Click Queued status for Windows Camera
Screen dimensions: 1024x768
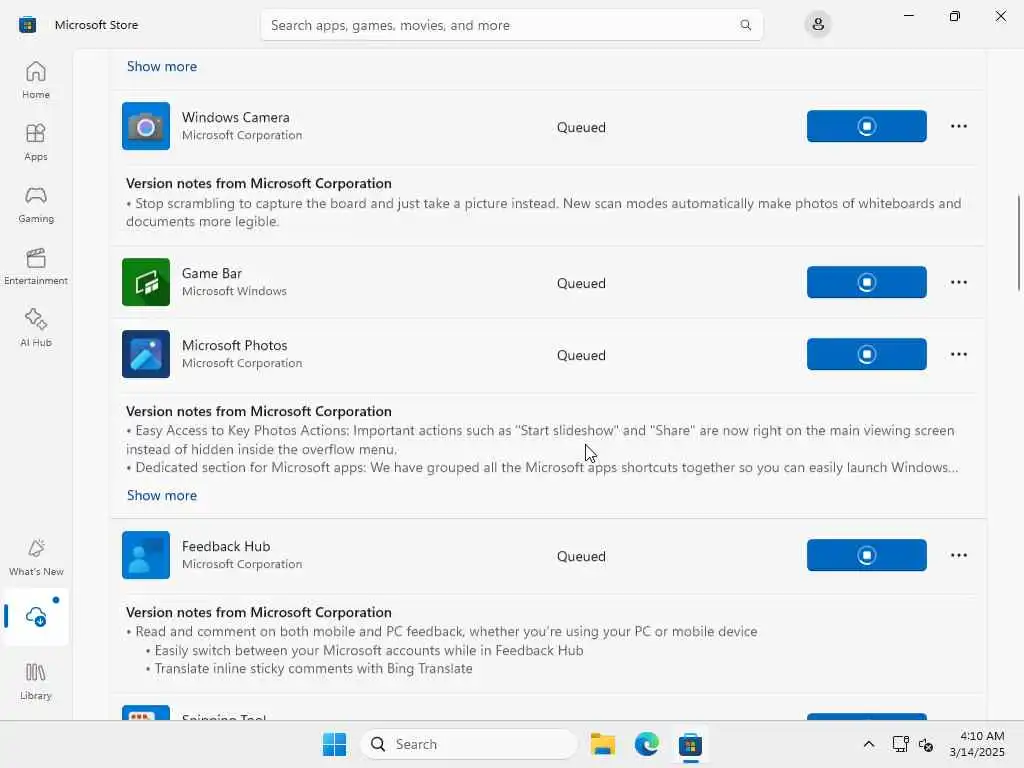pyautogui.click(x=581, y=127)
